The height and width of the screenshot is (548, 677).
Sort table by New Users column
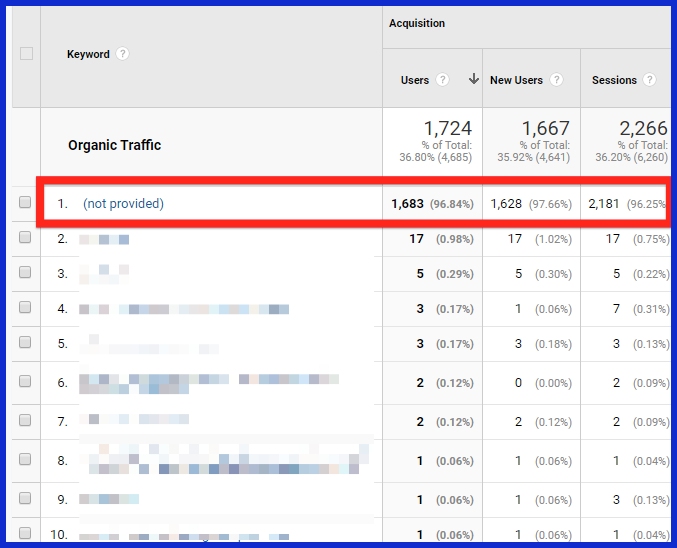click(516, 80)
